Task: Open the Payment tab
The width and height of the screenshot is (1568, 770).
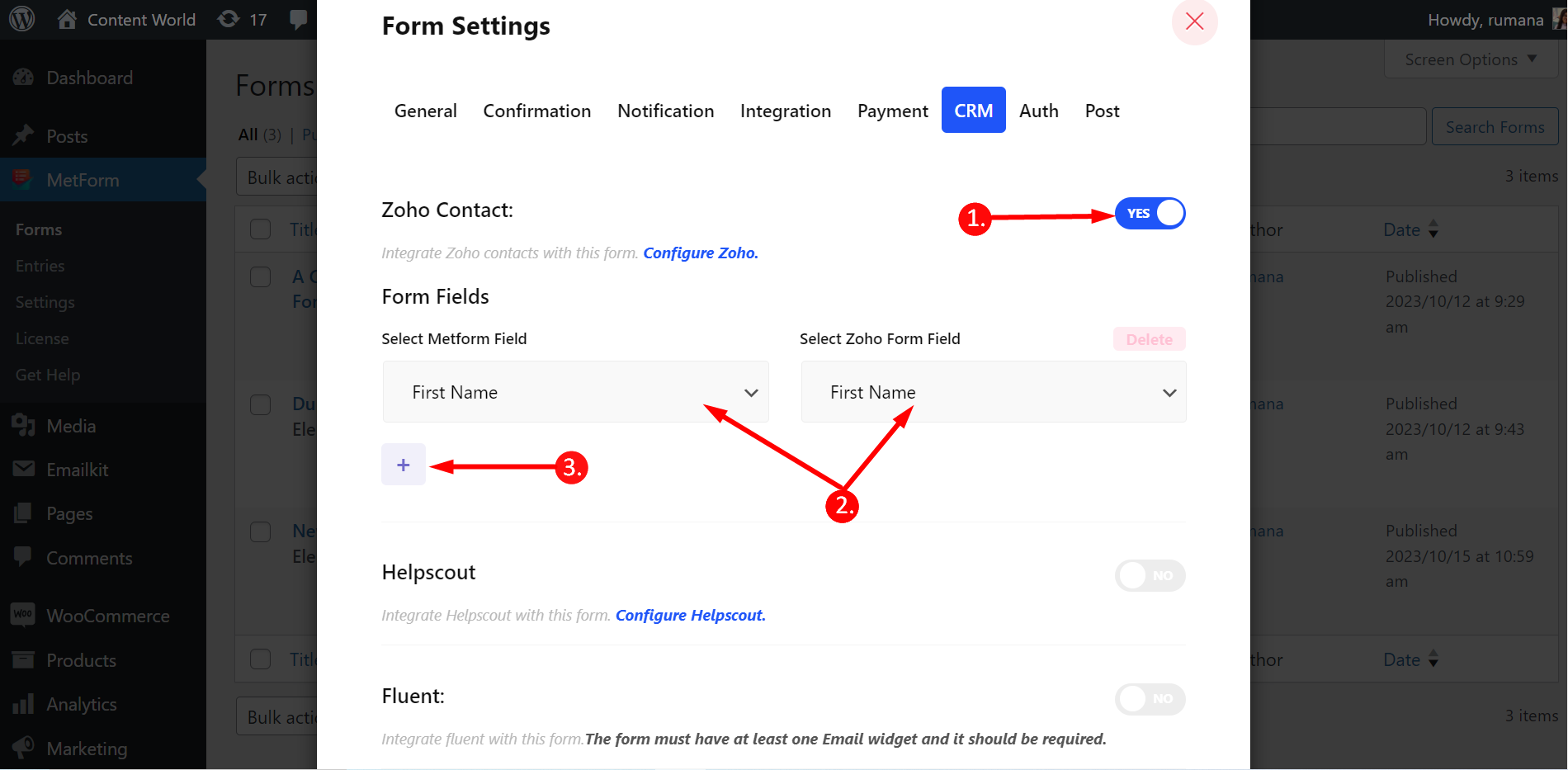Action: coord(892,111)
